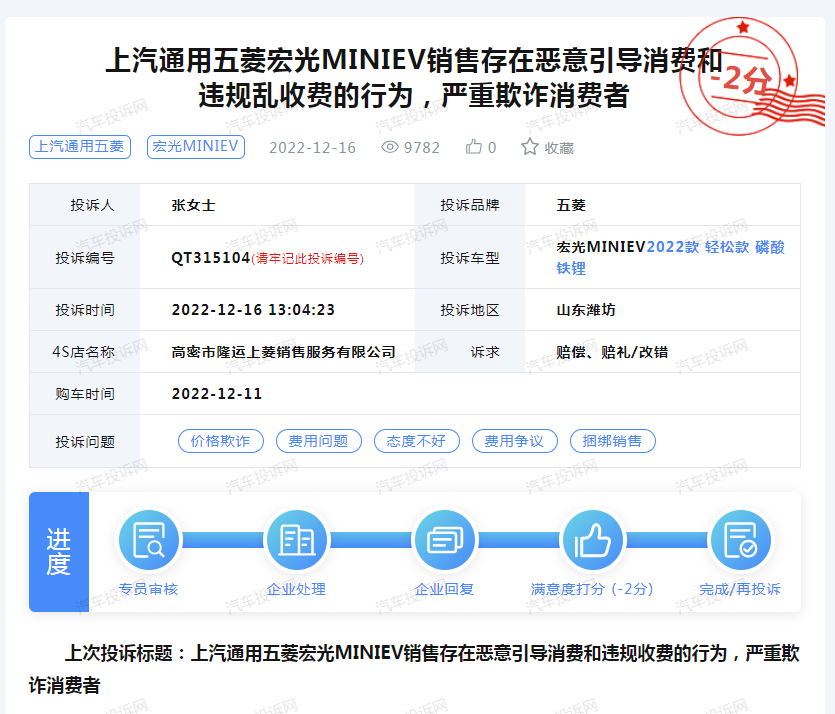
Task: Click the 企业回复 message icon
Action: pos(444,541)
